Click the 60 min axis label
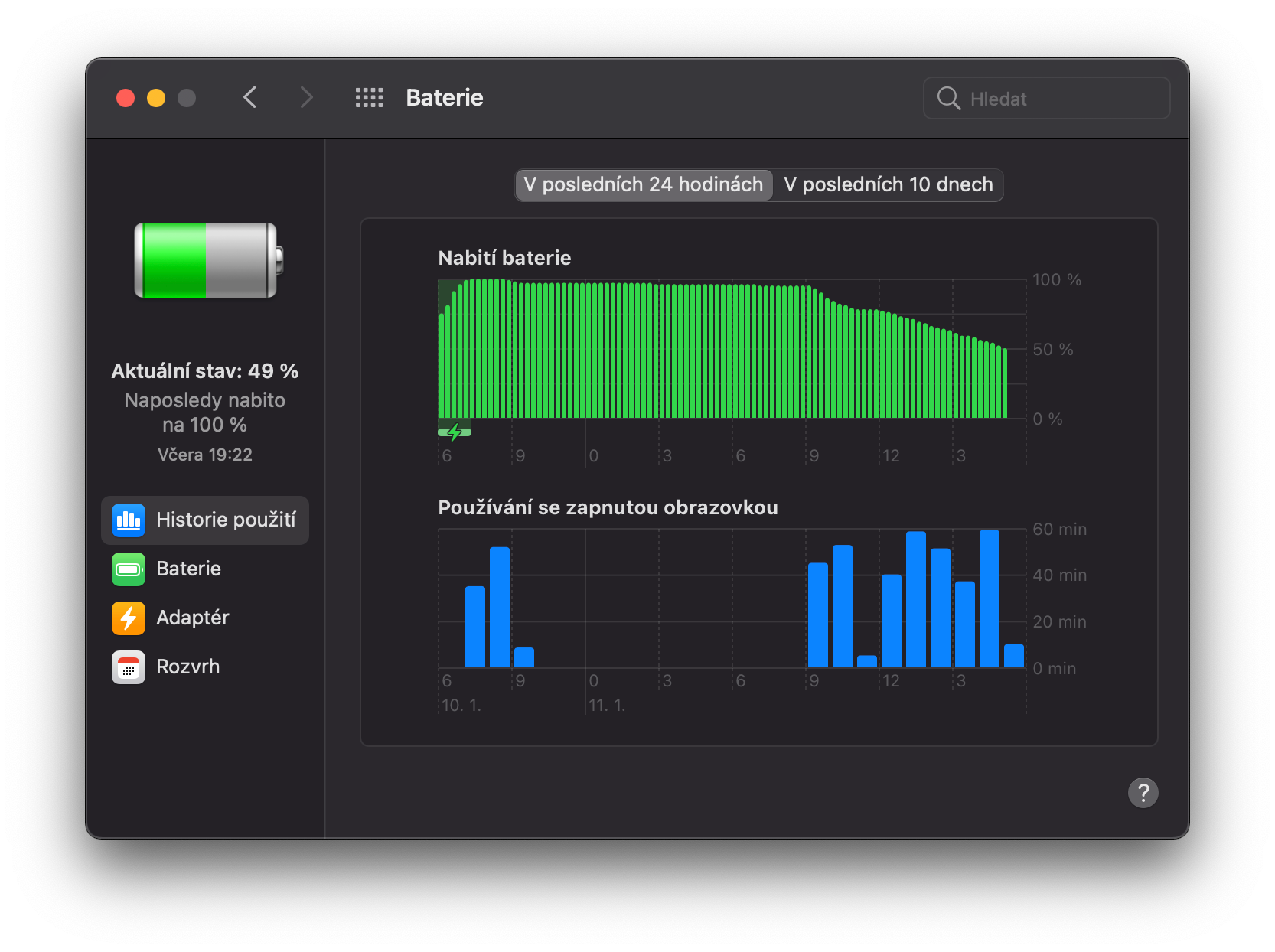The height and width of the screenshot is (952, 1275). pos(1059,530)
